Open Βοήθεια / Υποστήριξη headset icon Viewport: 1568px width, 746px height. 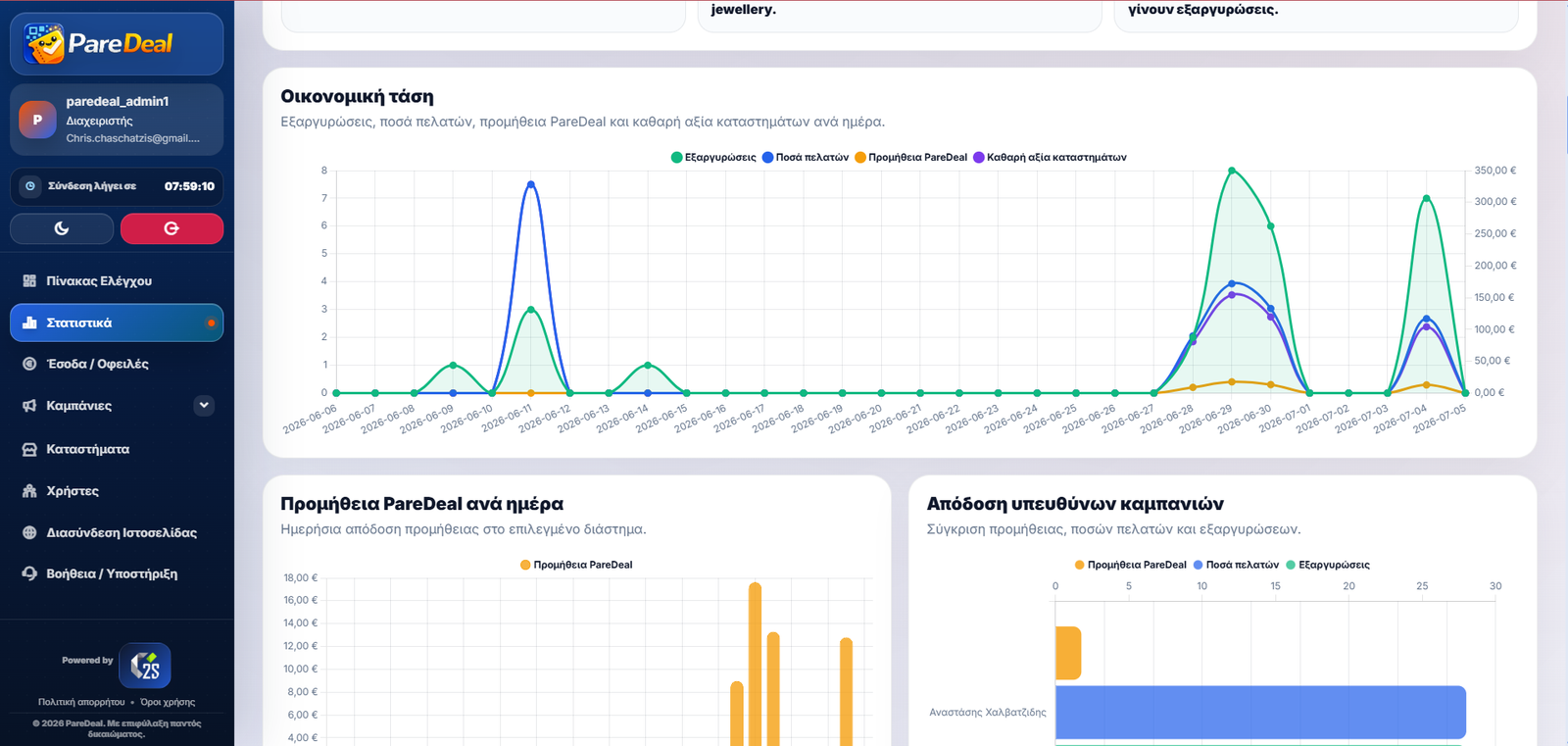click(x=29, y=573)
